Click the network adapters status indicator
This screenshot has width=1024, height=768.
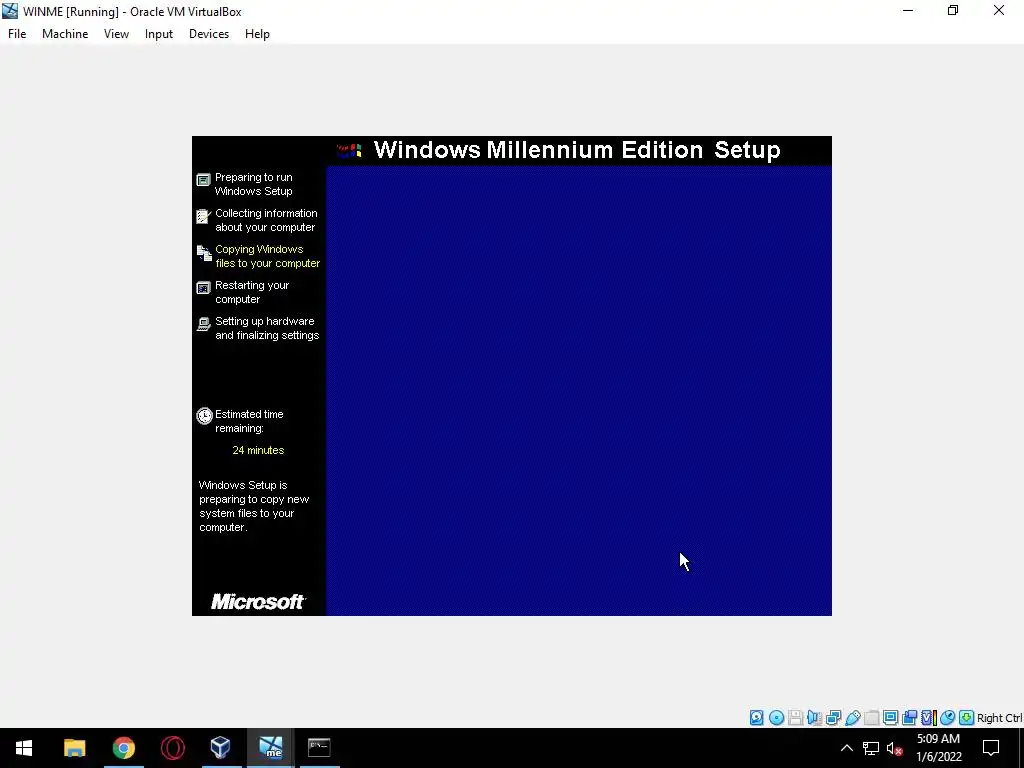[833, 718]
